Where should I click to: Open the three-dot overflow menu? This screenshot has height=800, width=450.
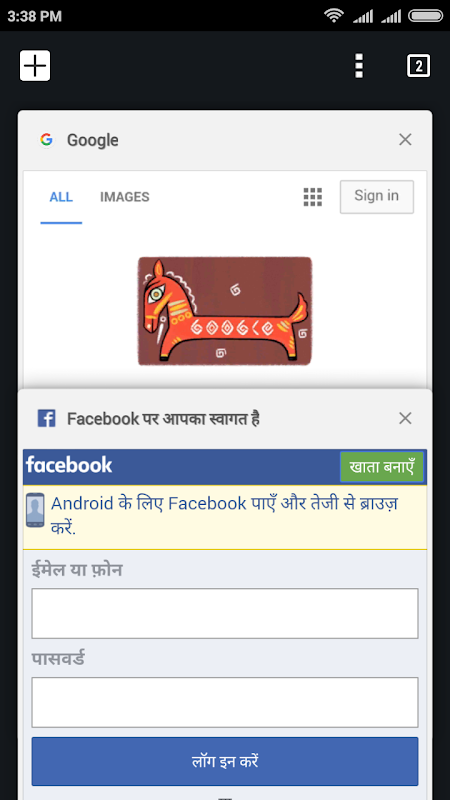[359, 65]
